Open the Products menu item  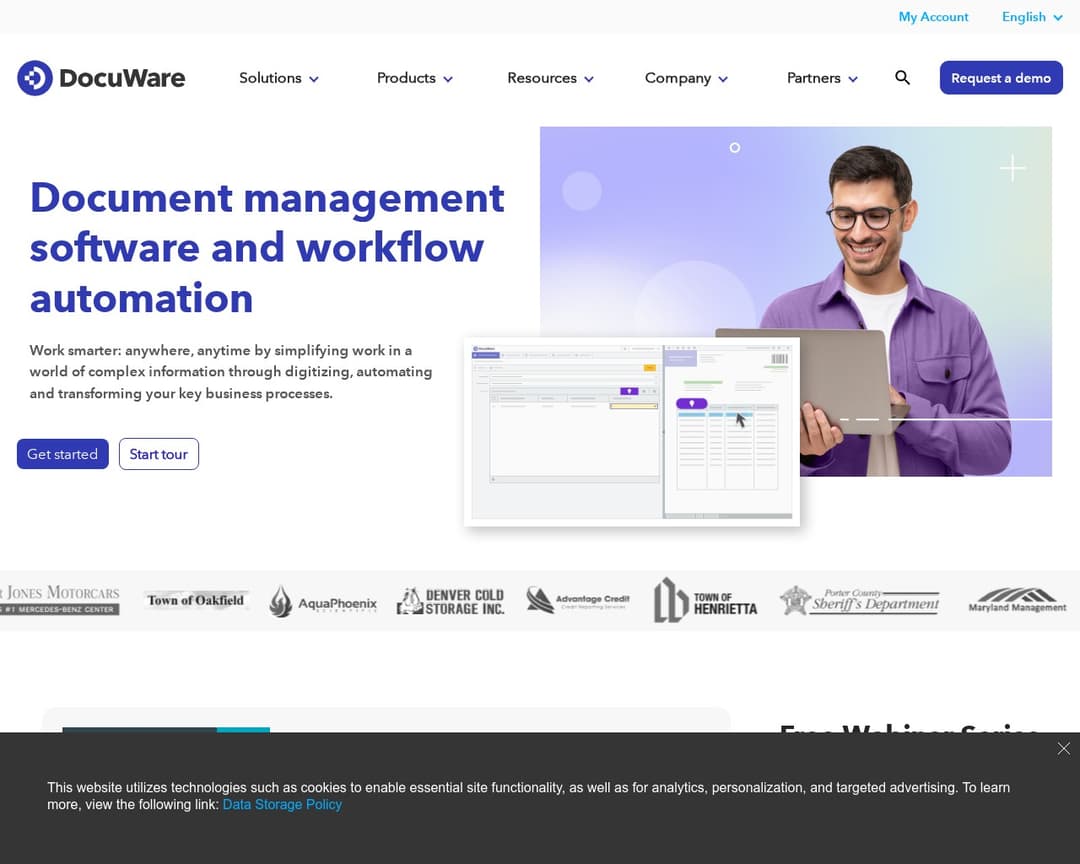406,78
